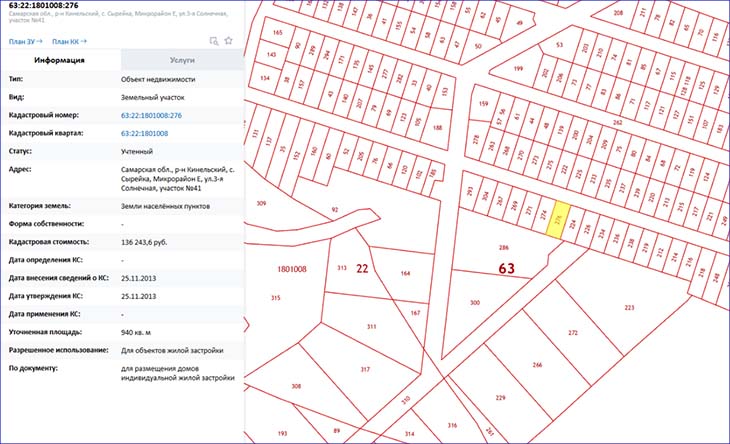Select parcel 199 on the map
This screenshot has height=444, width=730.
518,69
